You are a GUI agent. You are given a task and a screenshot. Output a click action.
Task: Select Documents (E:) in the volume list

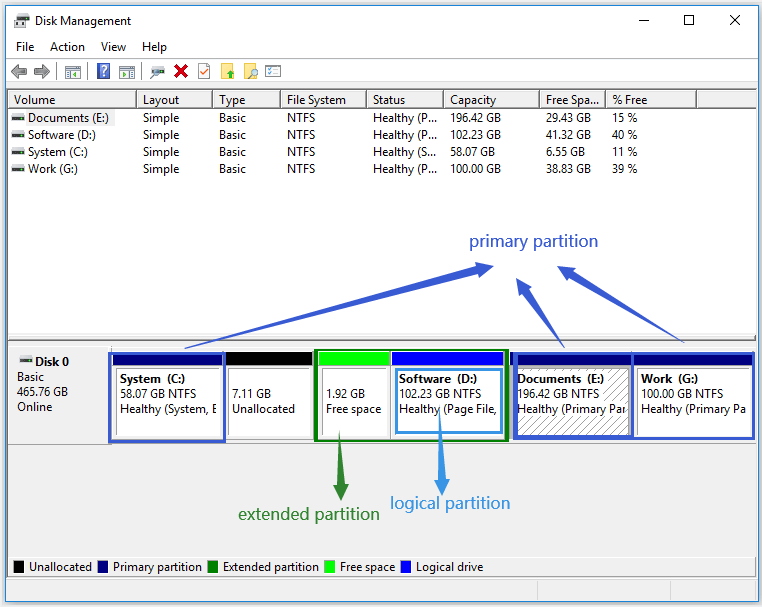(68, 118)
